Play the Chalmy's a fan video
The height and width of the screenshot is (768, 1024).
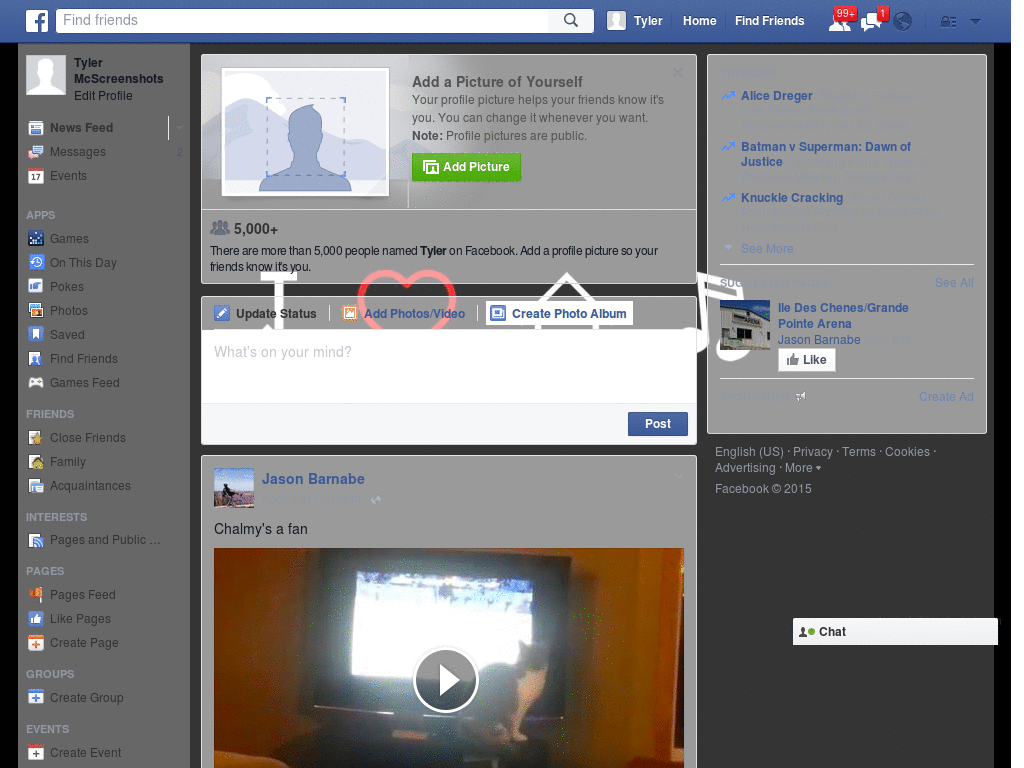pyautogui.click(x=446, y=680)
